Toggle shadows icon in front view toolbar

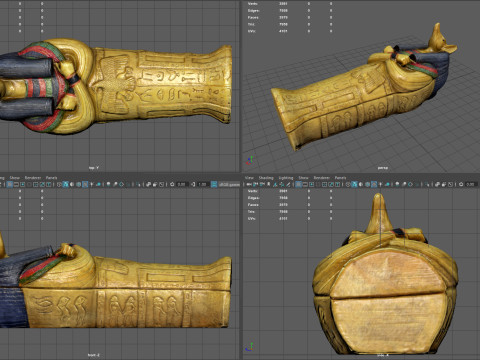(99, 184)
